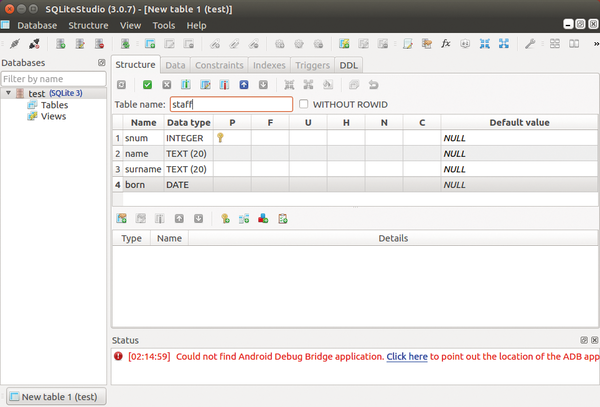This screenshot has width=600, height=407.
Task: Click the Table name input field
Action: 232,104
